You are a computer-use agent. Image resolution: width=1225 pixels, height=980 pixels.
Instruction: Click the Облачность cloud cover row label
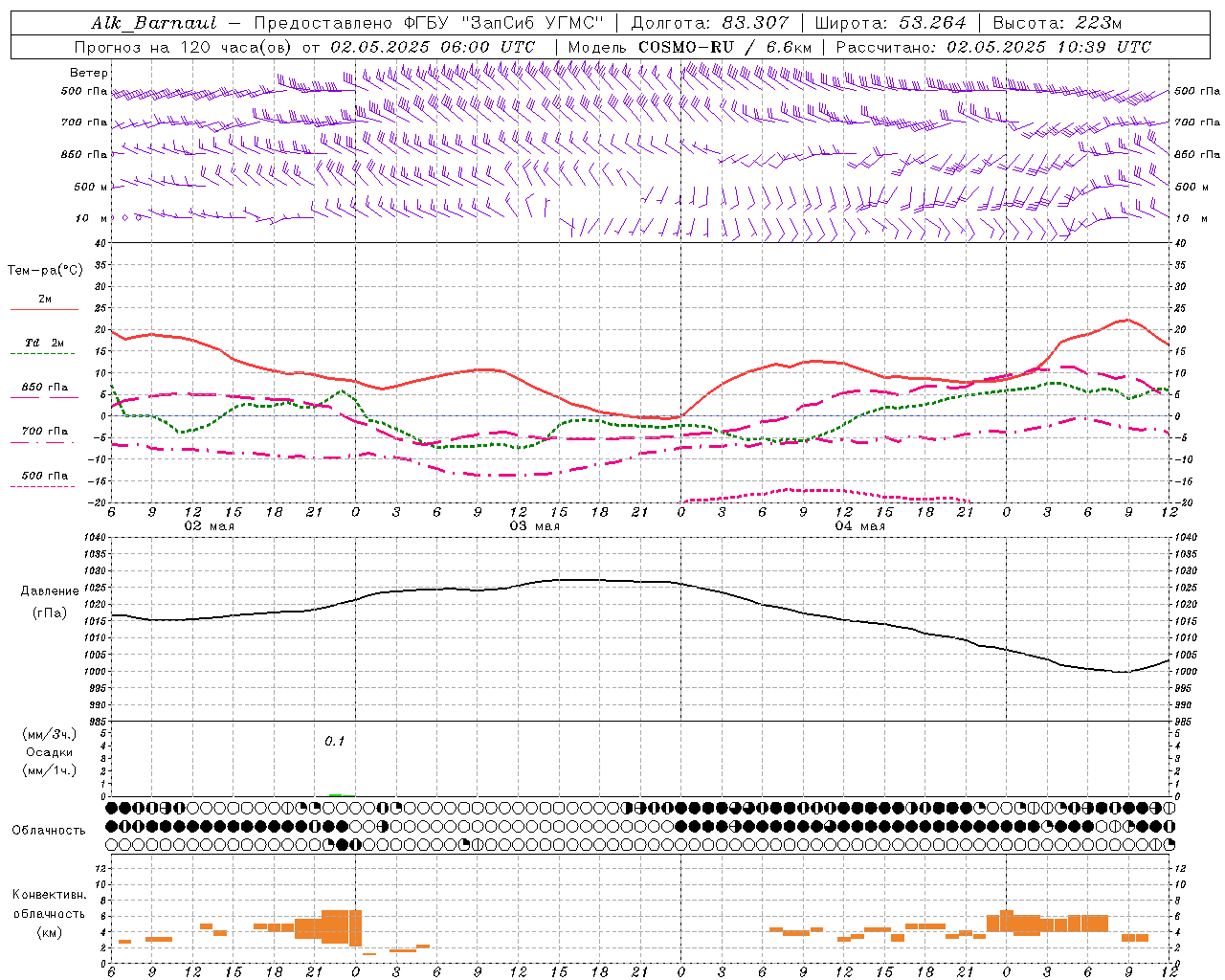pyautogui.click(x=49, y=830)
